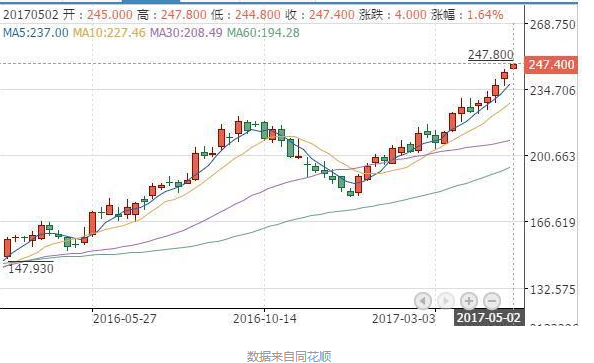
Task: Click the low price 244.800 value
Action: coord(258,15)
